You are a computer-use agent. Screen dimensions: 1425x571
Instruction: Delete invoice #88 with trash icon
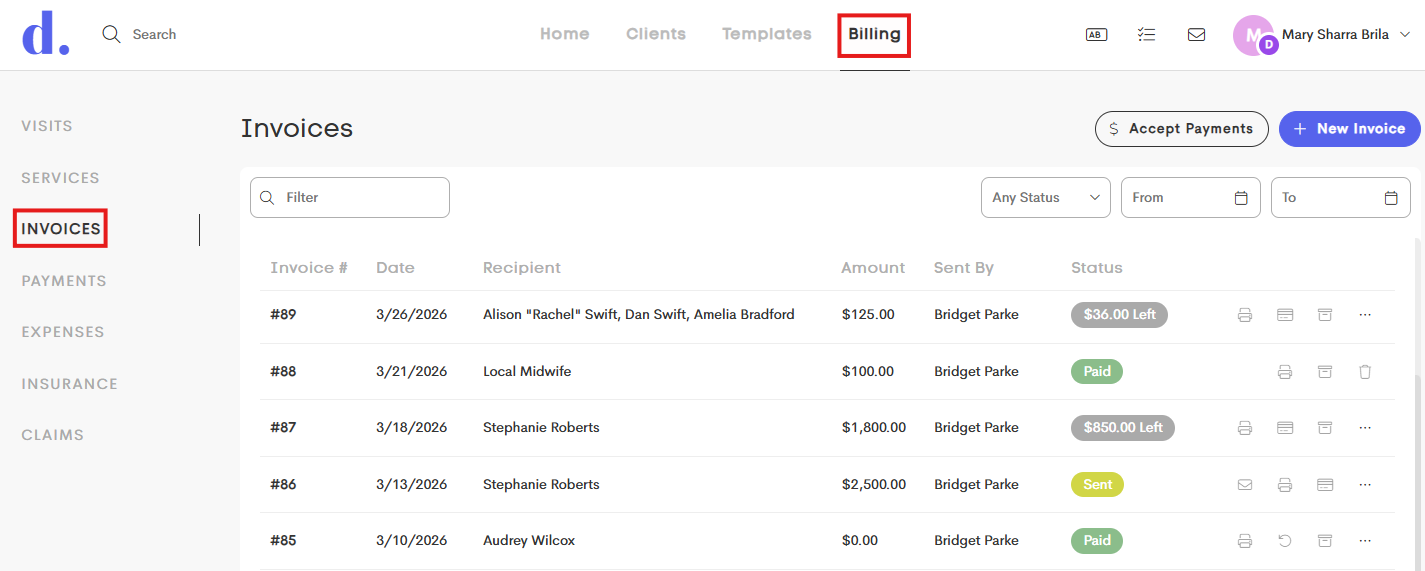1365,372
